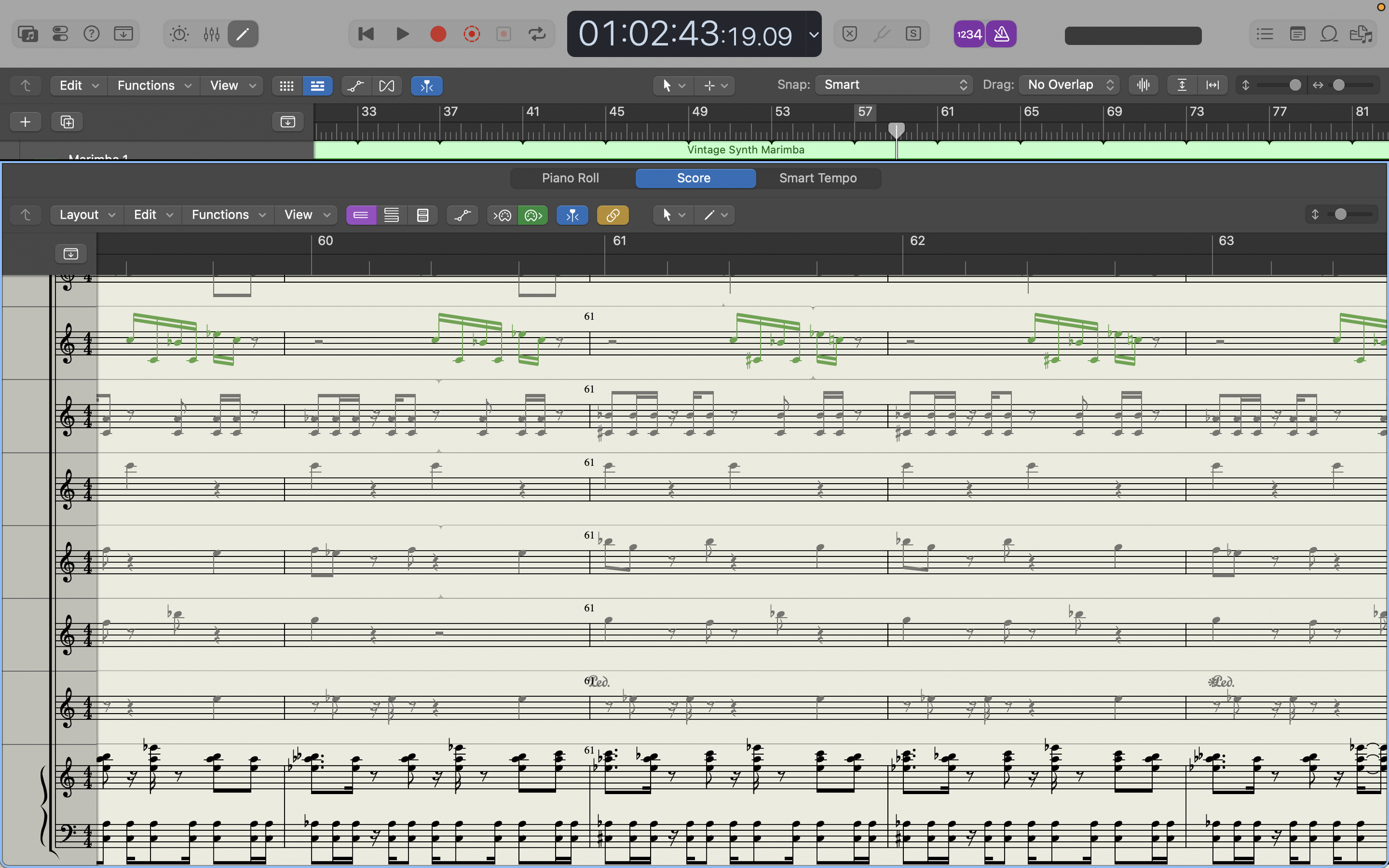This screenshot has height=868, width=1389.
Task: Open Quick Help question mark icon
Action: pos(91,34)
